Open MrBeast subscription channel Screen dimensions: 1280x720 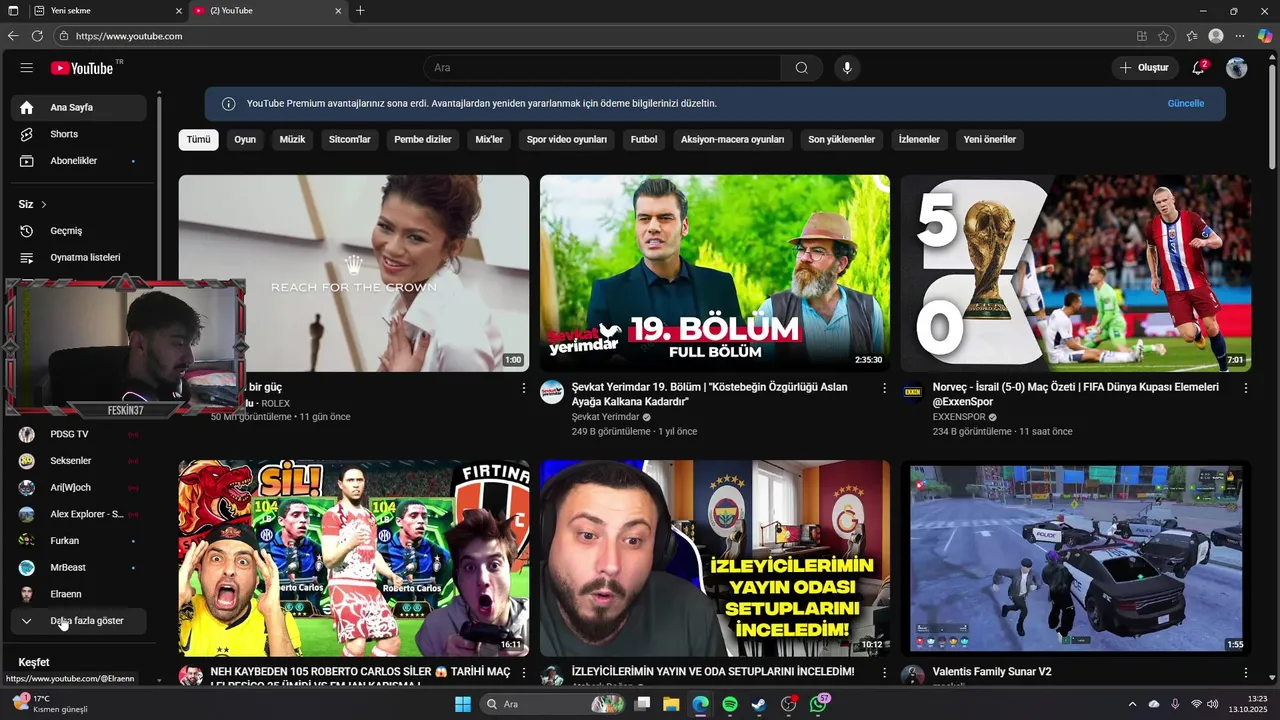(79, 568)
